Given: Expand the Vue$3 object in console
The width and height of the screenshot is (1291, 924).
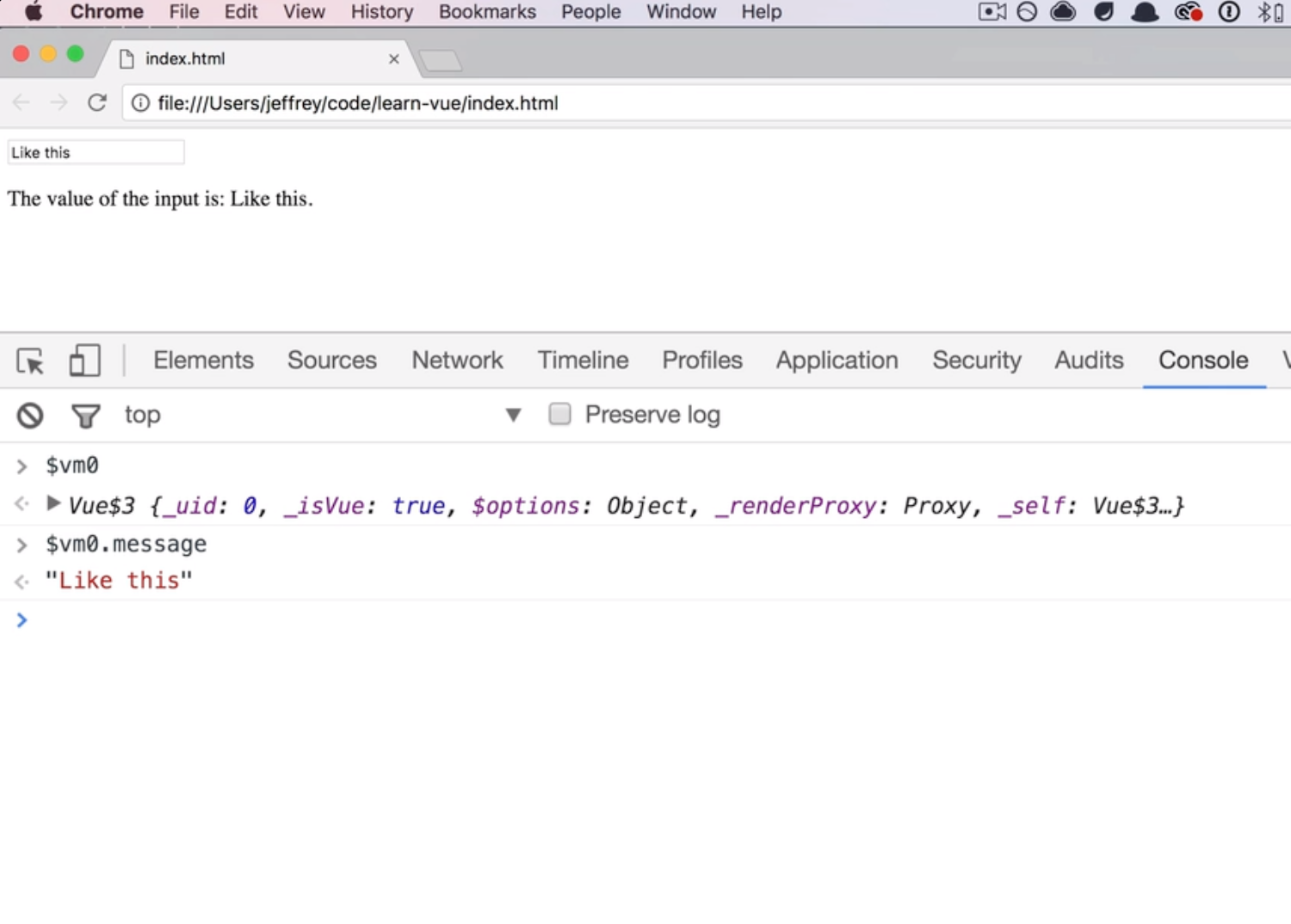Looking at the screenshot, I should (x=53, y=503).
